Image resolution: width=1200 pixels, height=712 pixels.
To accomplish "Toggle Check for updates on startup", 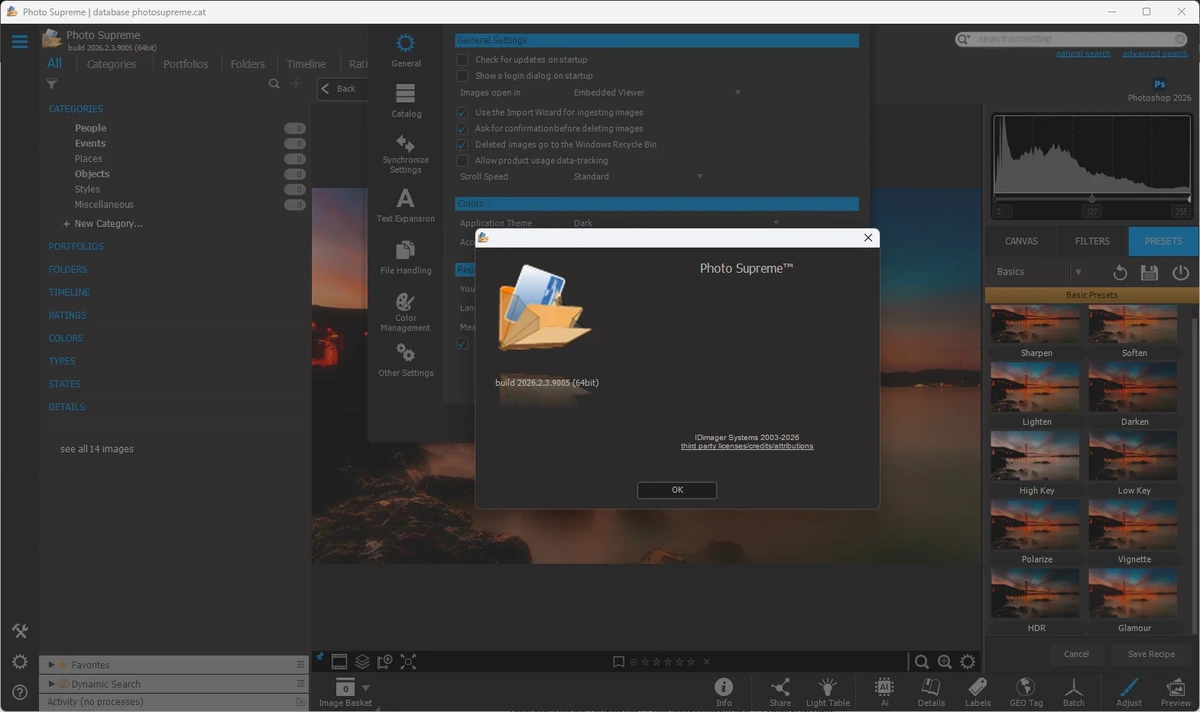I will pyautogui.click(x=462, y=60).
